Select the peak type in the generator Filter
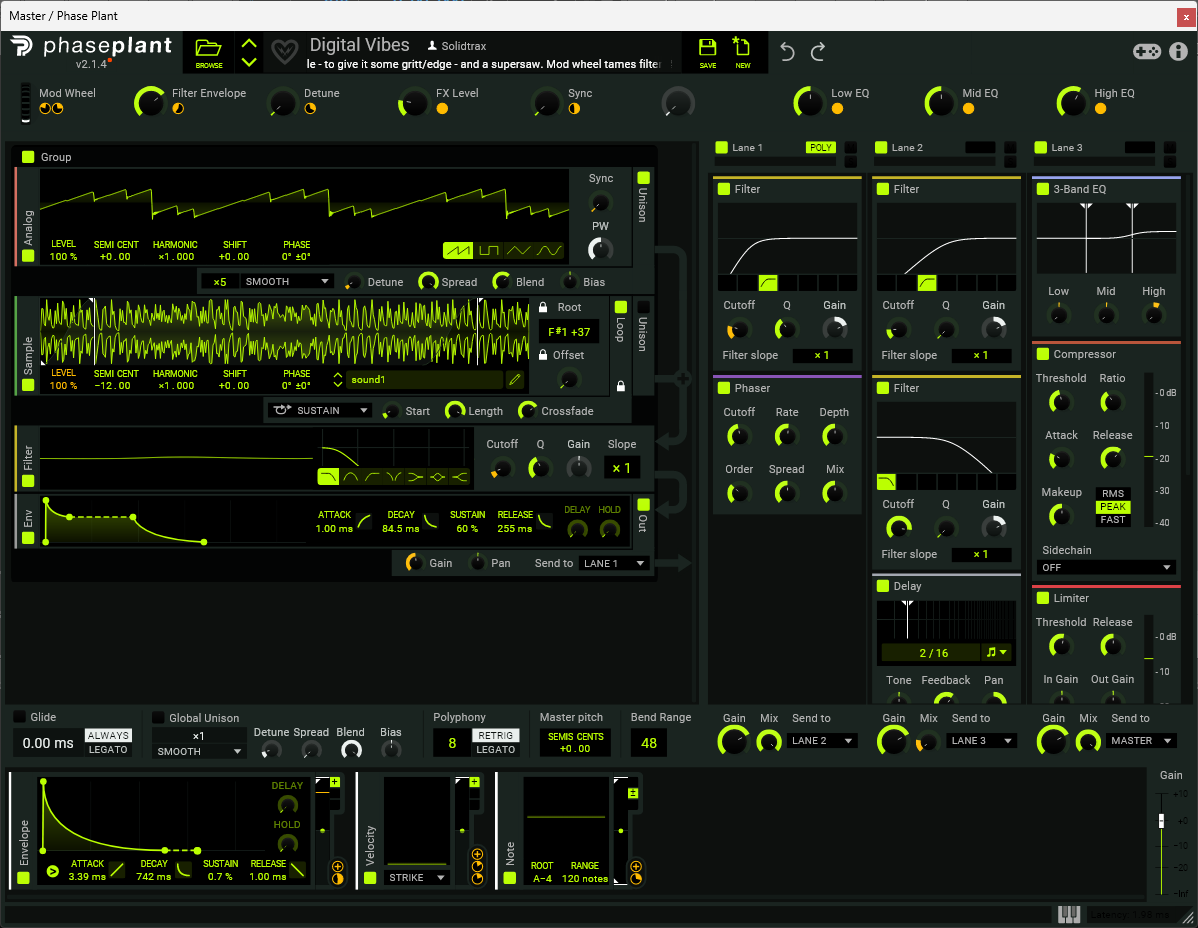The height and width of the screenshot is (928, 1198). click(438, 477)
